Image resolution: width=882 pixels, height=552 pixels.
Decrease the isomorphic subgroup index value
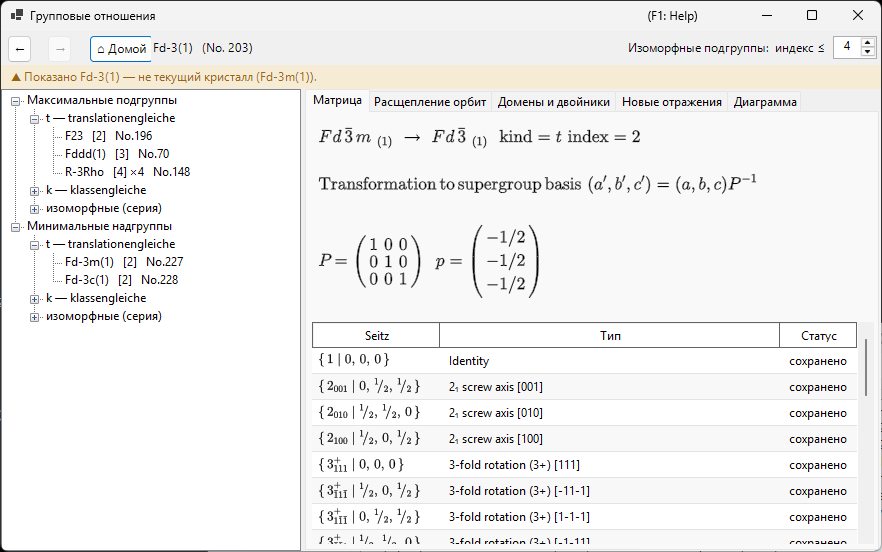point(867,52)
